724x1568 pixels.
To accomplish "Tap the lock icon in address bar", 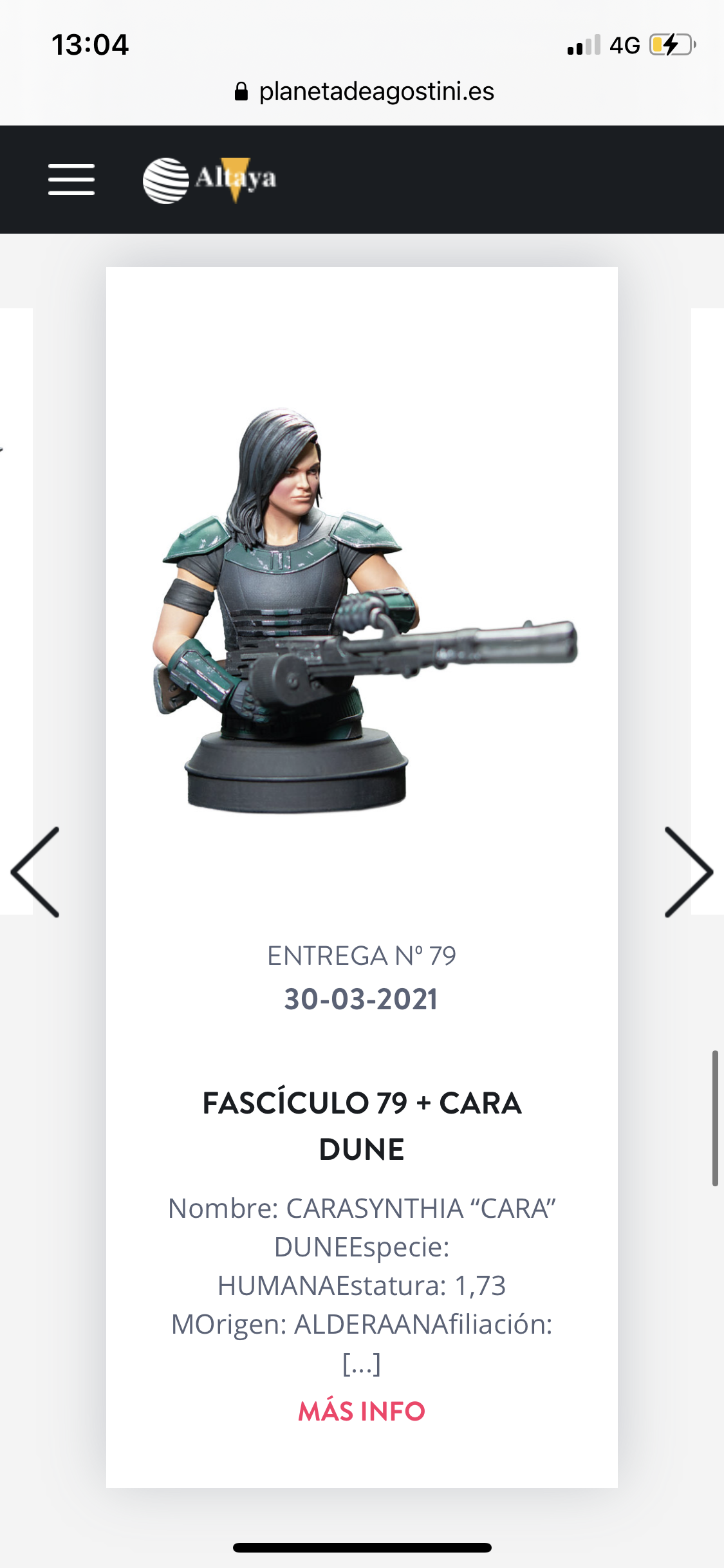I will click(x=241, y=92).
